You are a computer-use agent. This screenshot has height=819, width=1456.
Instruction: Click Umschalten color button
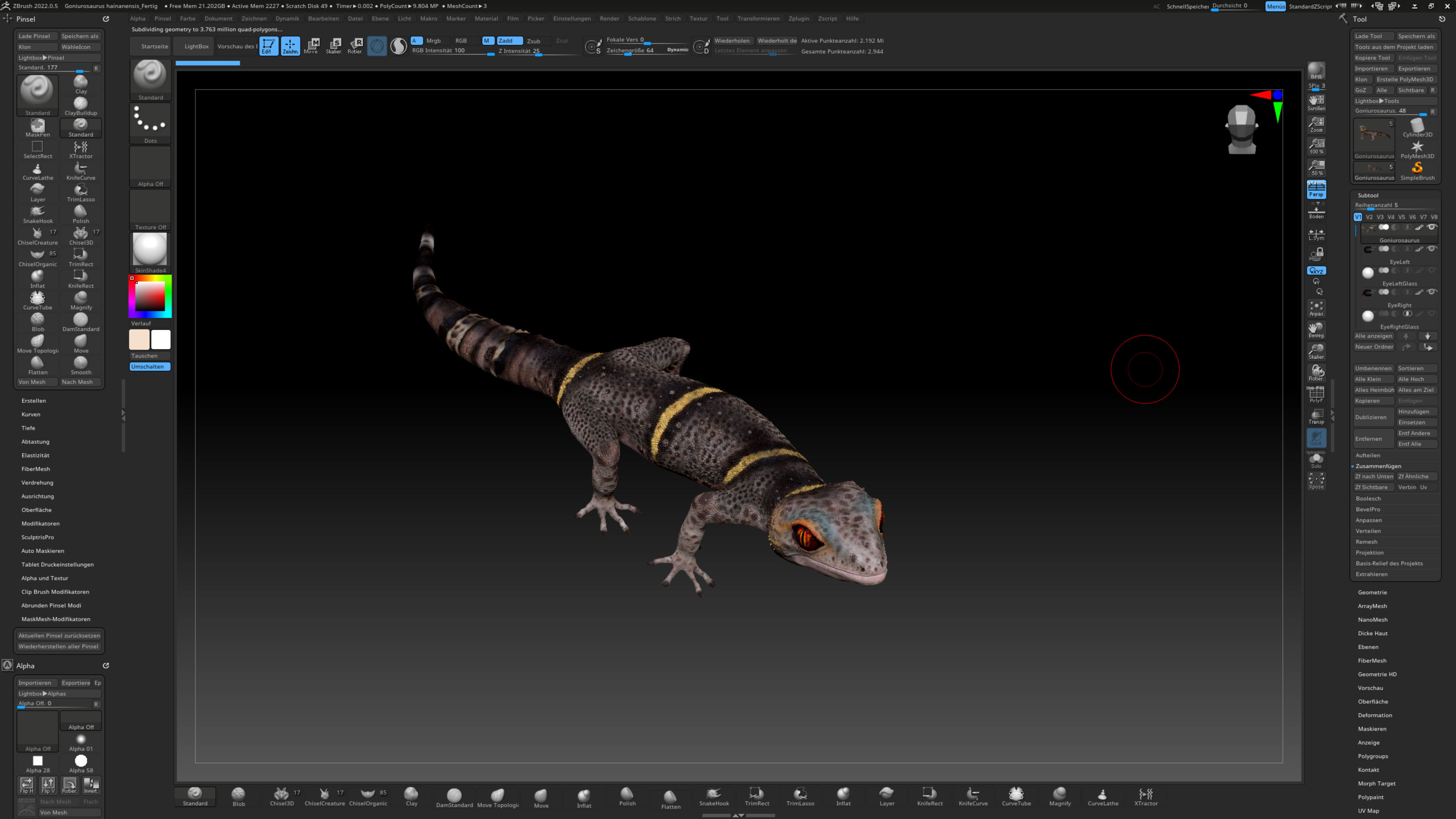point(150,367)
